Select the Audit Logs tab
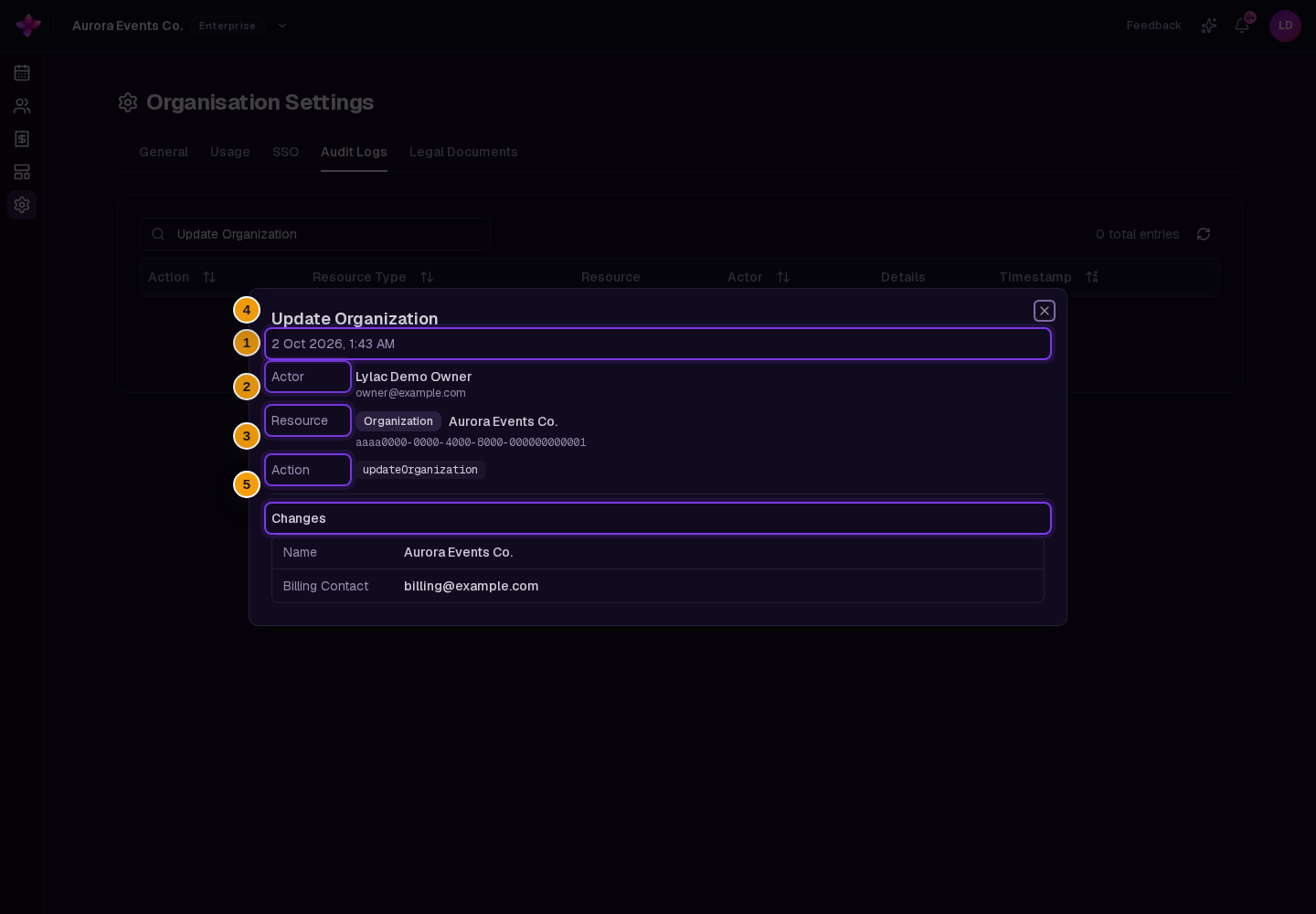1316x914 pixels. tap(354, 152)
